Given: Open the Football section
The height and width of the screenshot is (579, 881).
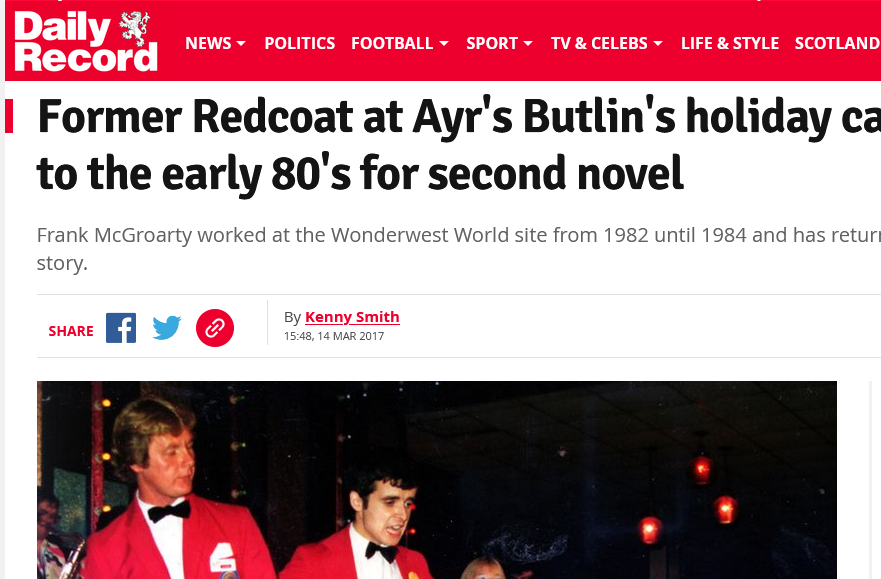Looking at the screenshot, I should (x=392, y=43).
